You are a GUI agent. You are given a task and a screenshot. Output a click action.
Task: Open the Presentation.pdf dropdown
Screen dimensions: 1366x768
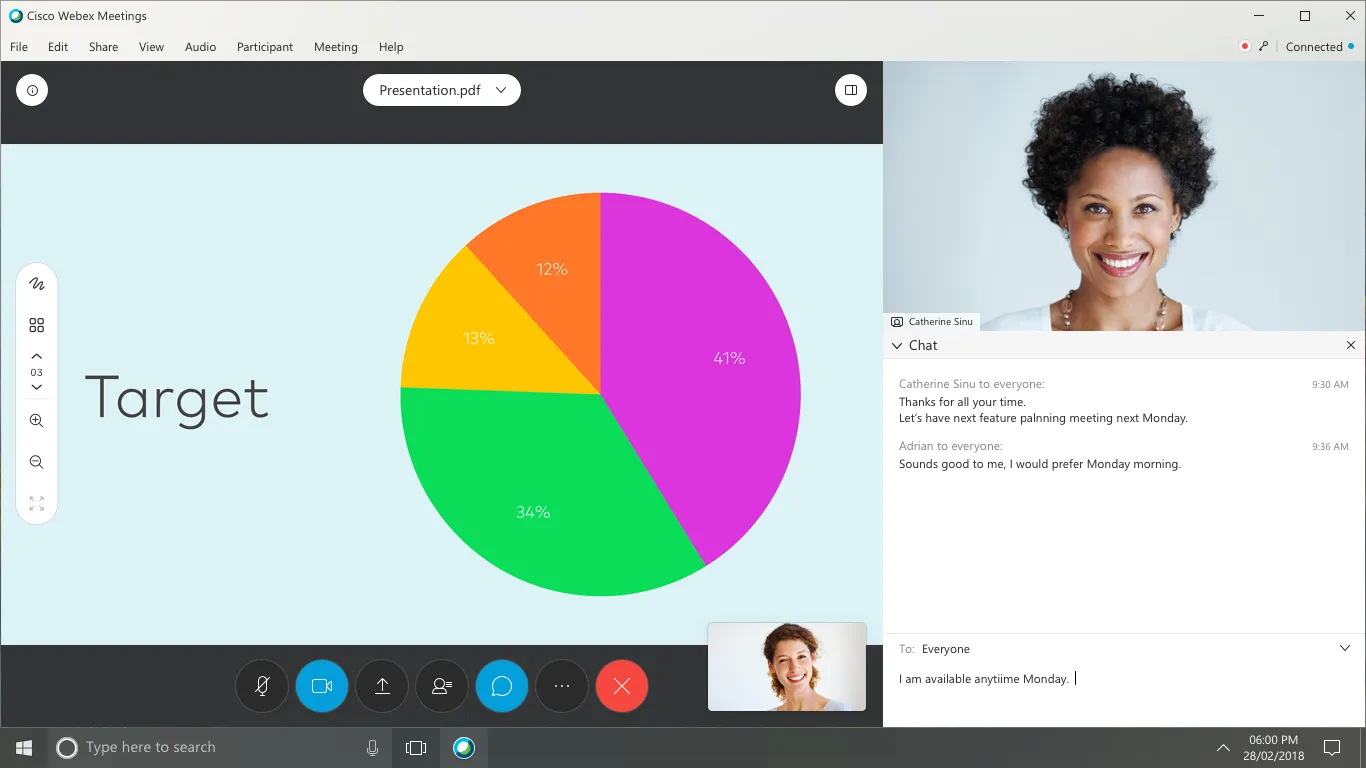pos(441,90)
